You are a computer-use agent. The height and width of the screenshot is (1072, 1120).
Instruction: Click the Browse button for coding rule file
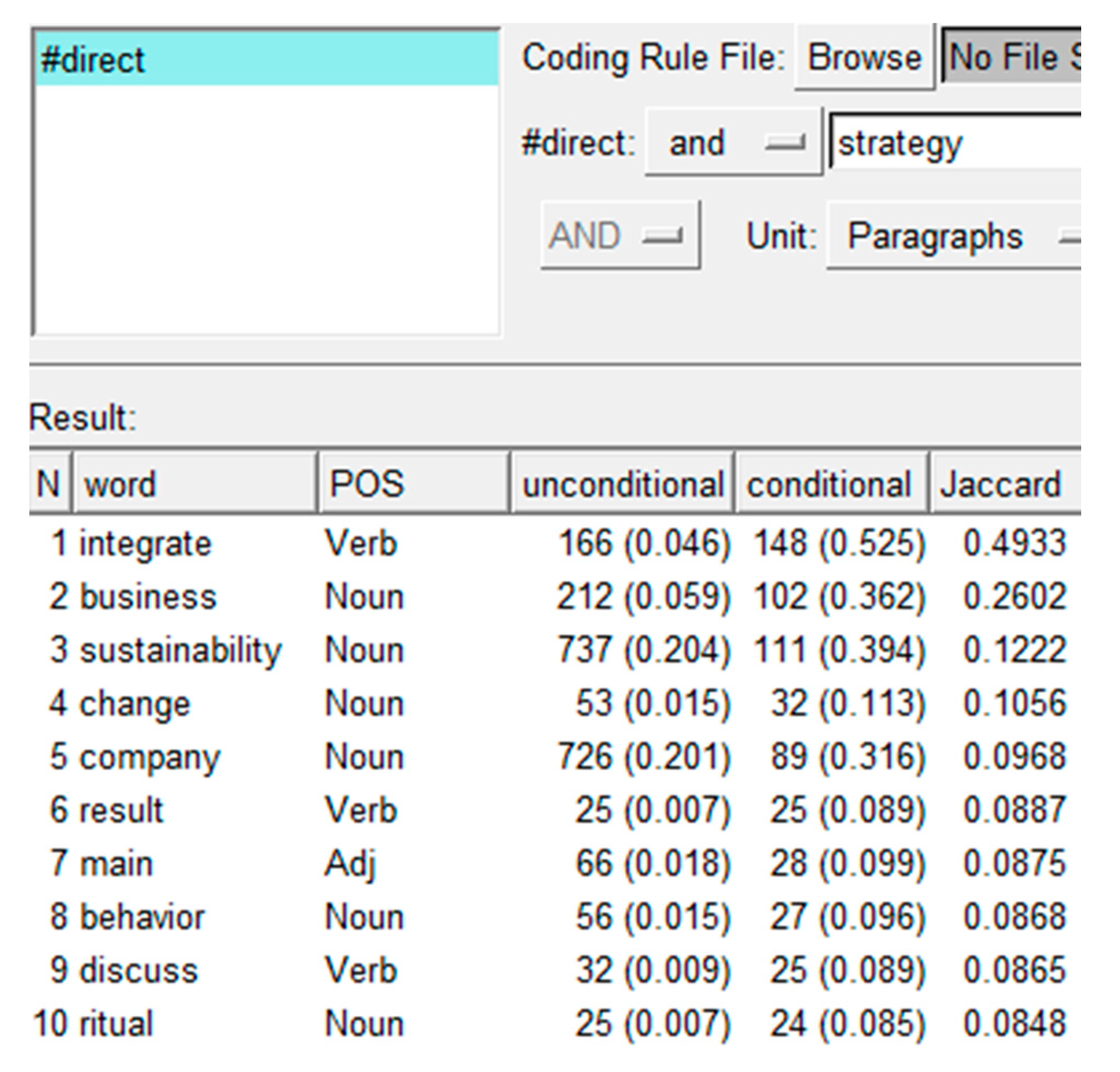tap(864, 58)
